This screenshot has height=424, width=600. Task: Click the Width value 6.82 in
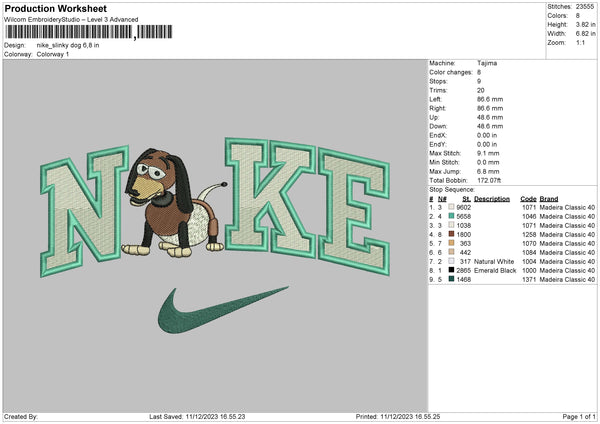pos(585,34)
